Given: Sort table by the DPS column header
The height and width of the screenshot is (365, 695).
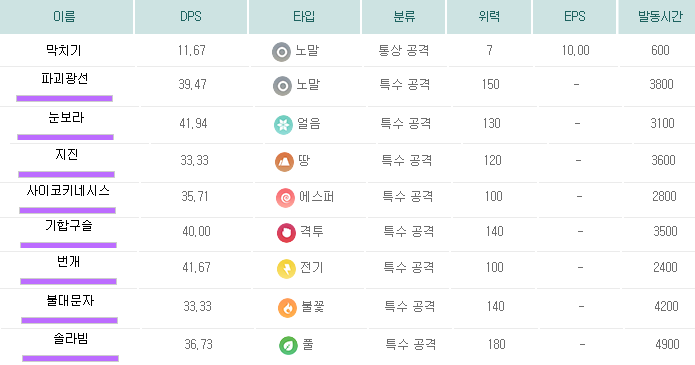Looking at the screenshot, I should [x=191, y=17].
